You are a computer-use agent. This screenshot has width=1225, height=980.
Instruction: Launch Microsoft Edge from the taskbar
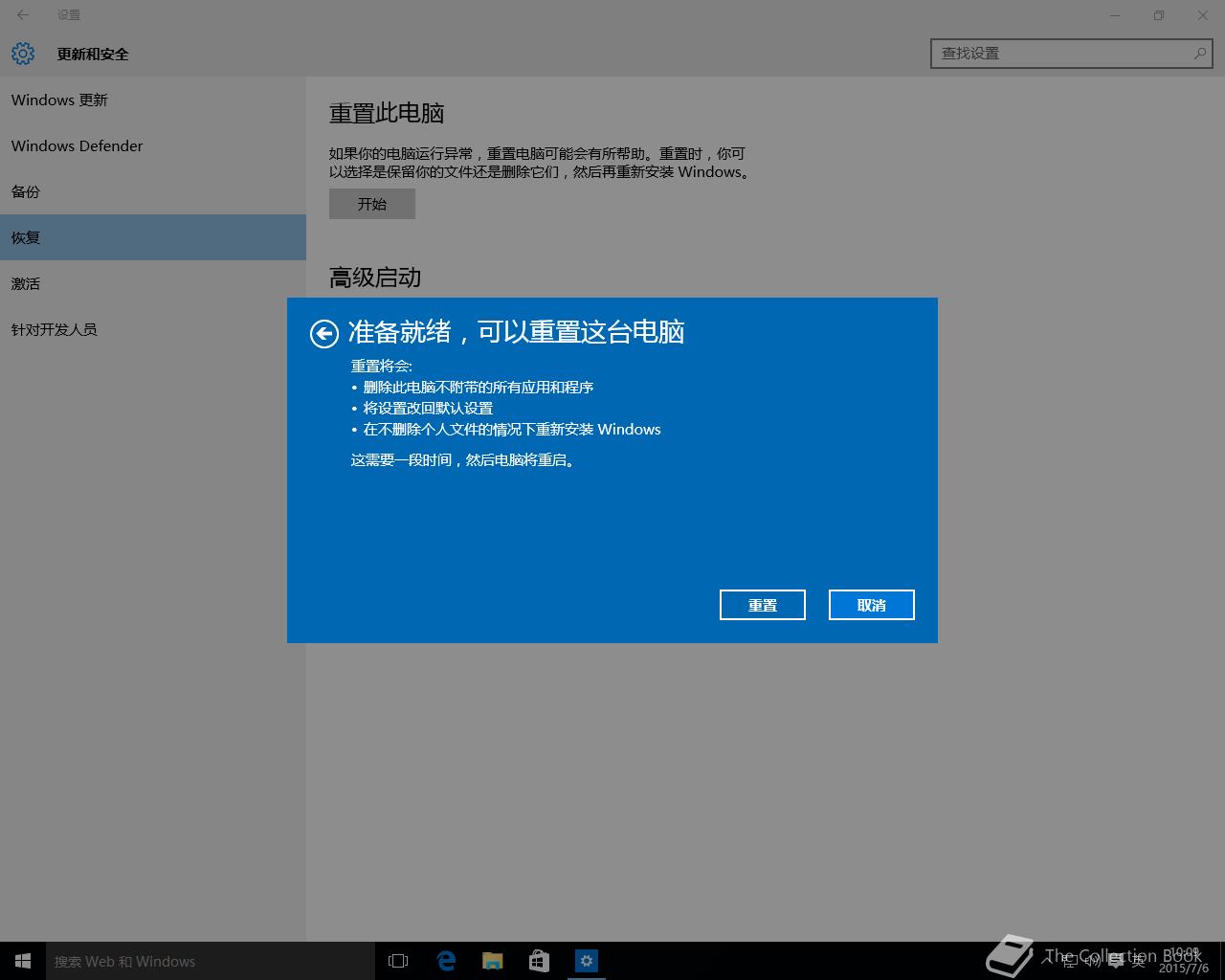(446, 961)
